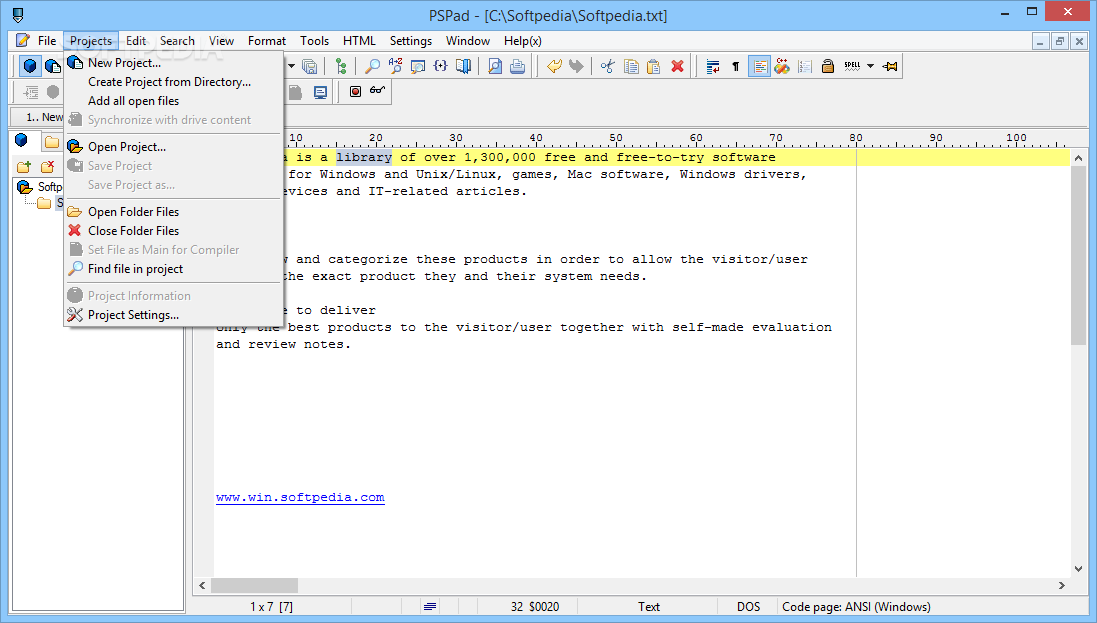Toggle special characters pilcrow icon
The width and height of the screenshot is (1097, 623).
coord(735,66)
